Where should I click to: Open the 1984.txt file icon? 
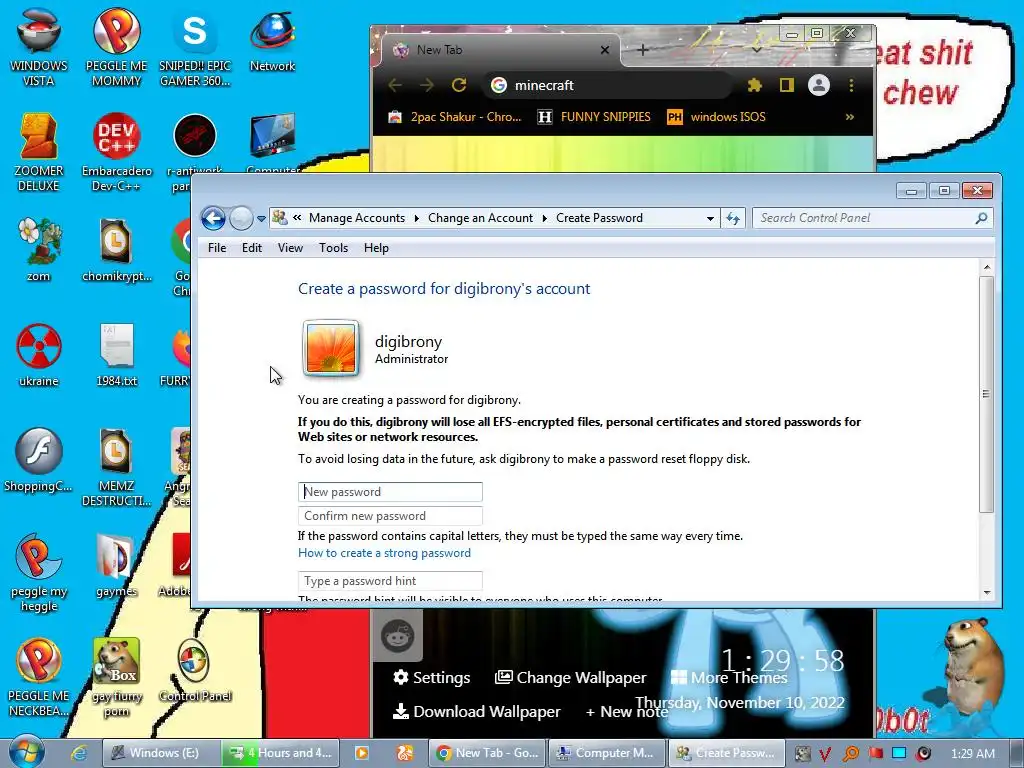116,355
